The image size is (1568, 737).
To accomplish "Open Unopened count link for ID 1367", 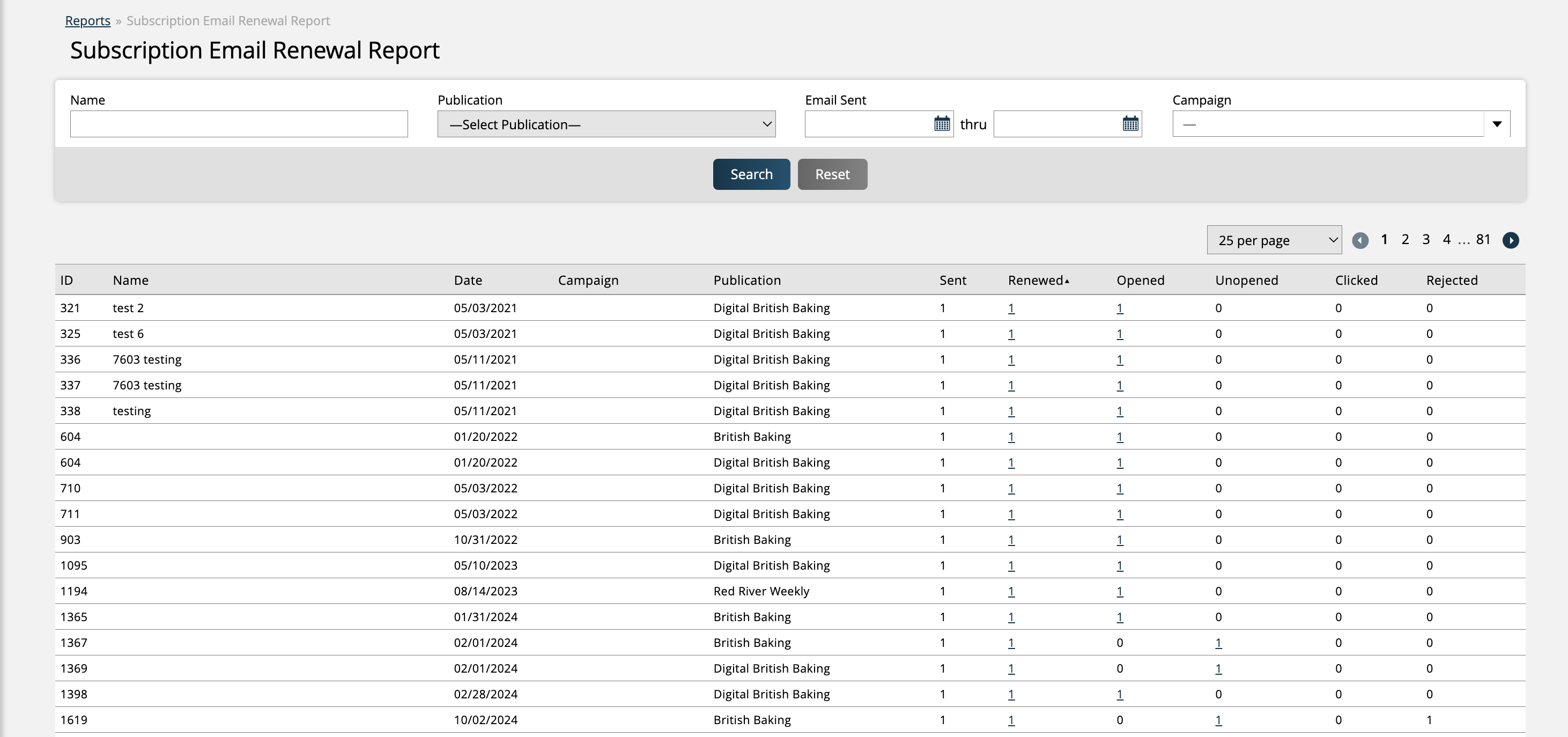I will point(1218,643).
